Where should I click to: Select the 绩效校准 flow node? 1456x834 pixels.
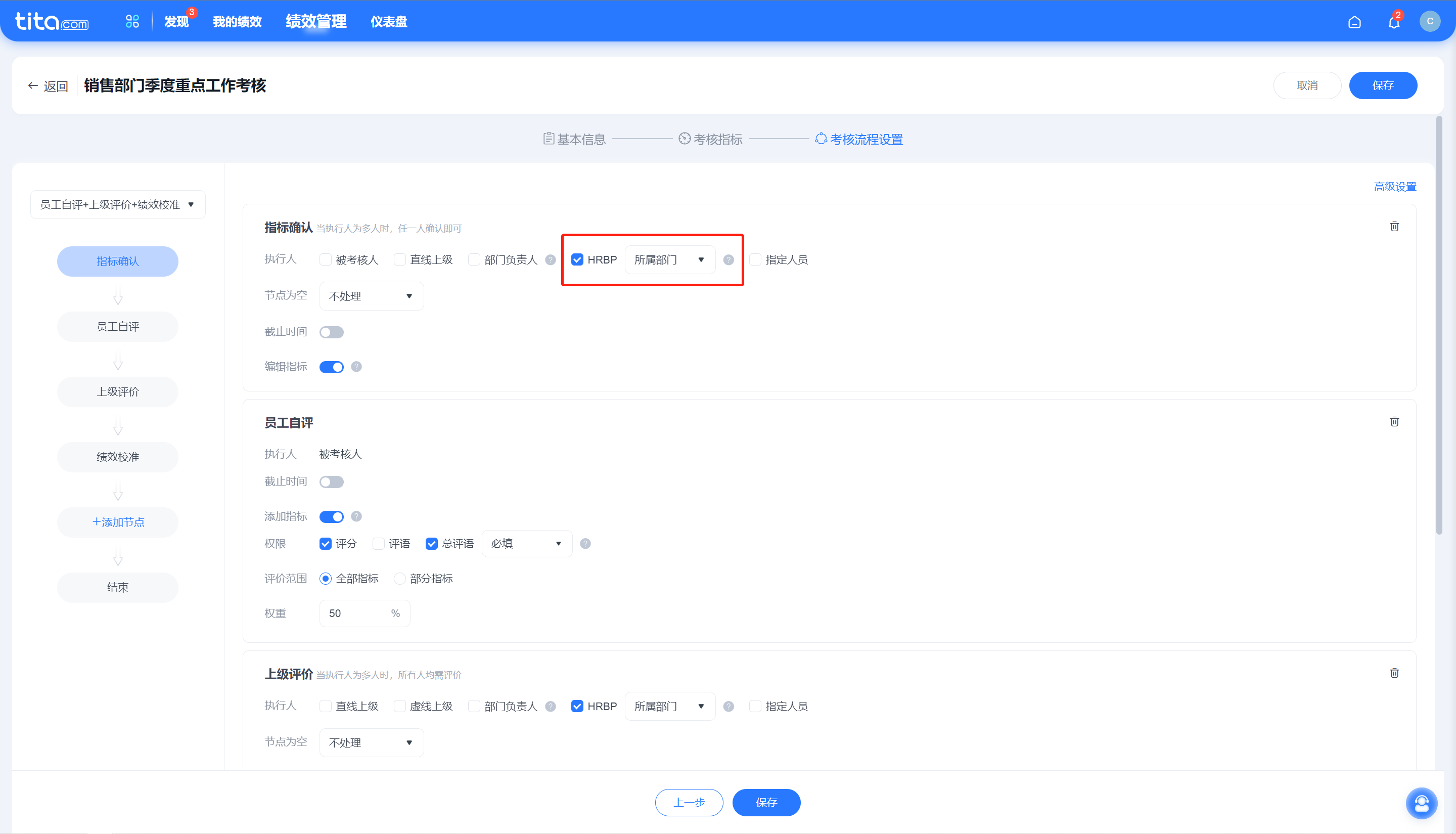pos(117,457)
